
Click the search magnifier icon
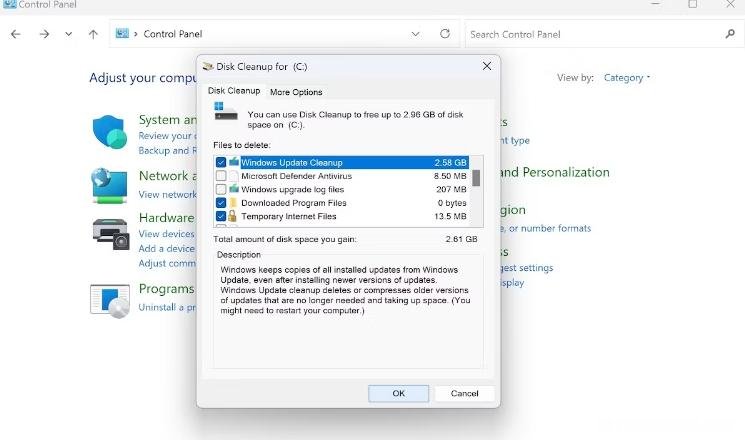coord(730,34)
